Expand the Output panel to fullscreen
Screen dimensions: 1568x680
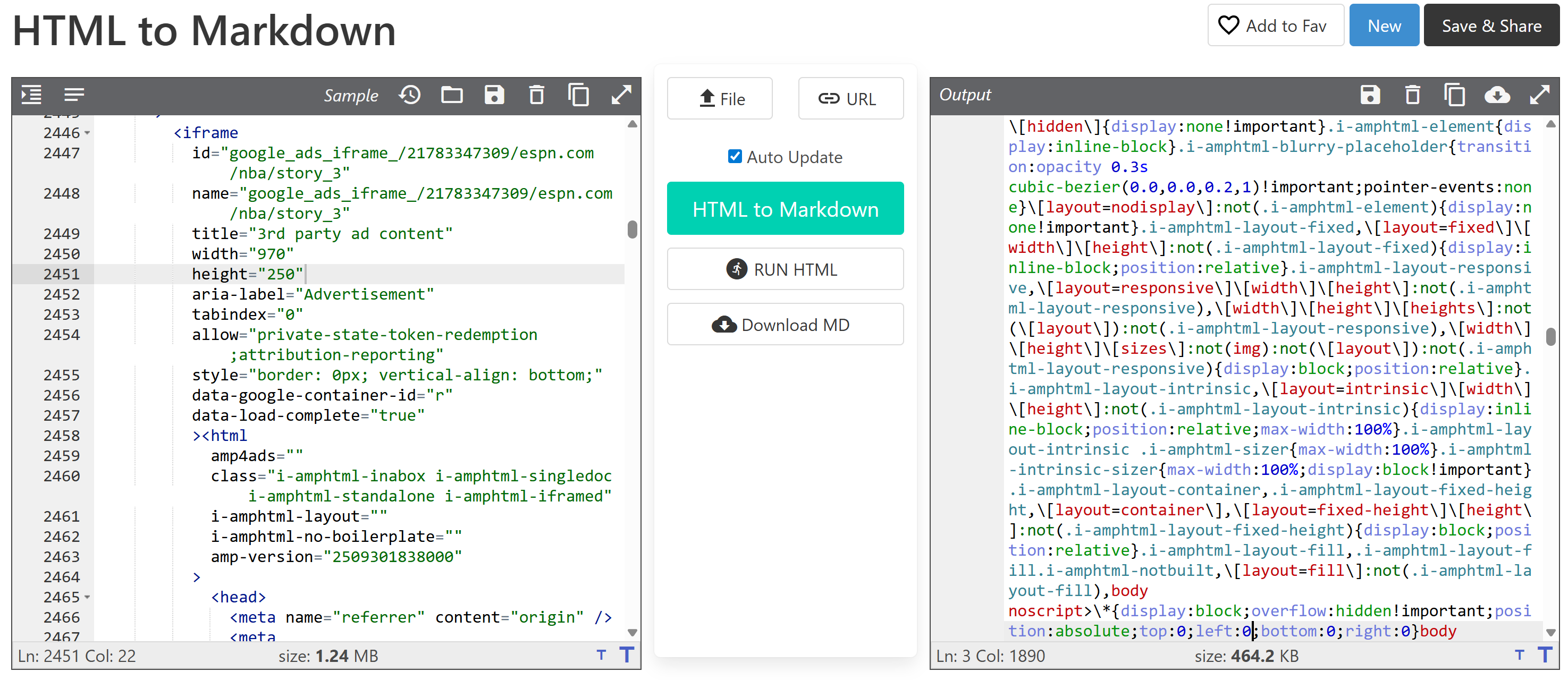click(x=1539, y=95)
